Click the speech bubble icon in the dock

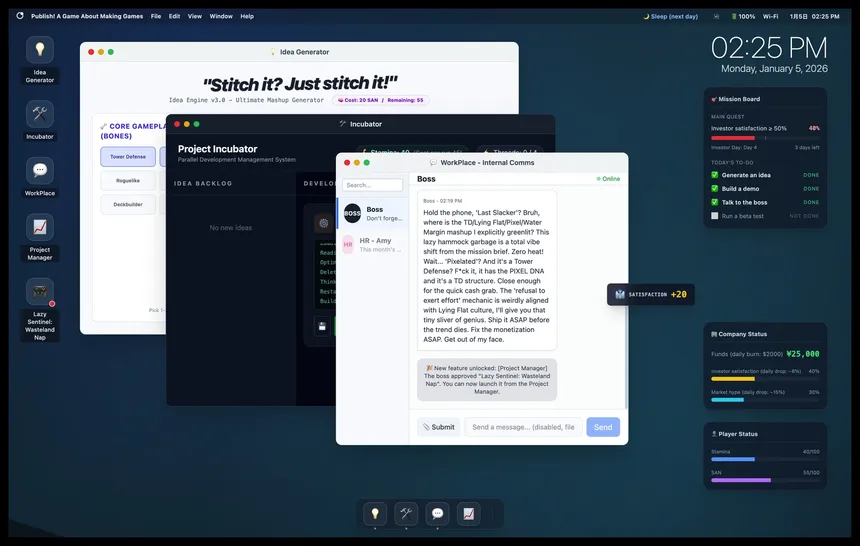coord(437,514)
